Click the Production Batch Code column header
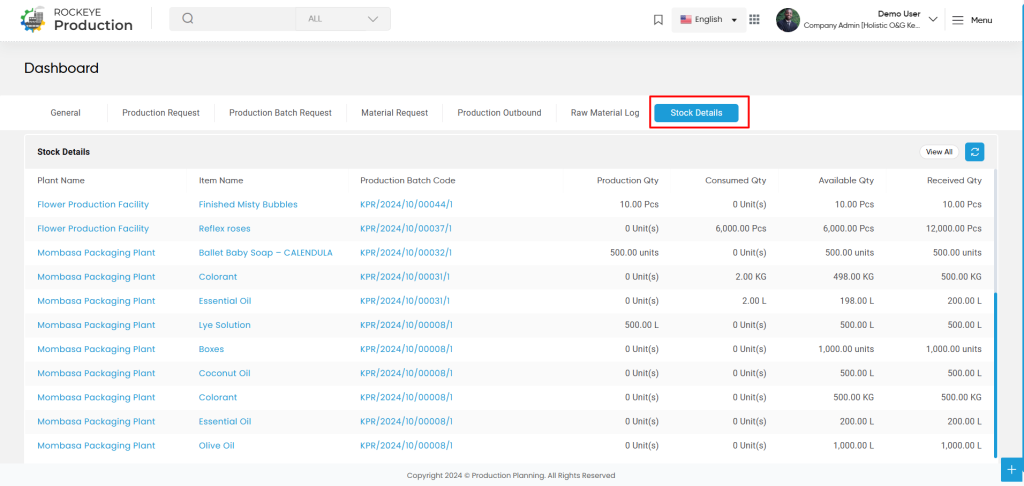 (x=408, y=180)
